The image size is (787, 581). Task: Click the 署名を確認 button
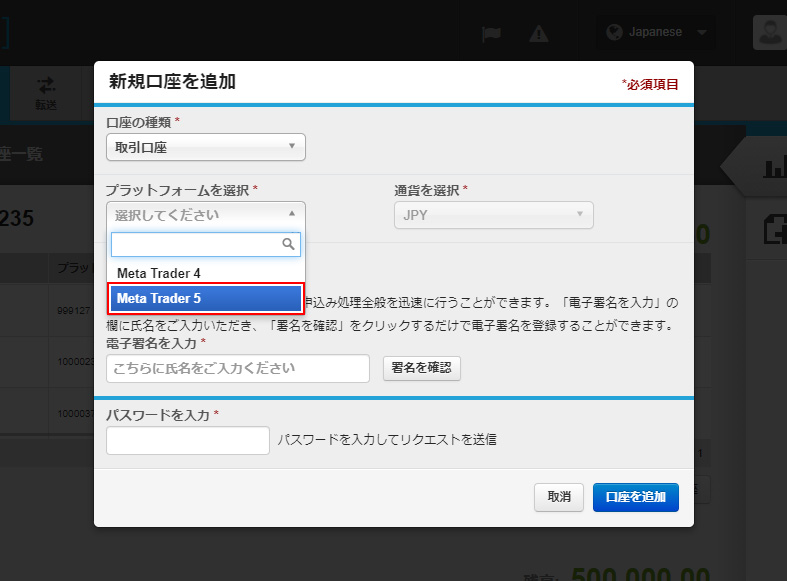pyautogui.click(x=422, y=368)
